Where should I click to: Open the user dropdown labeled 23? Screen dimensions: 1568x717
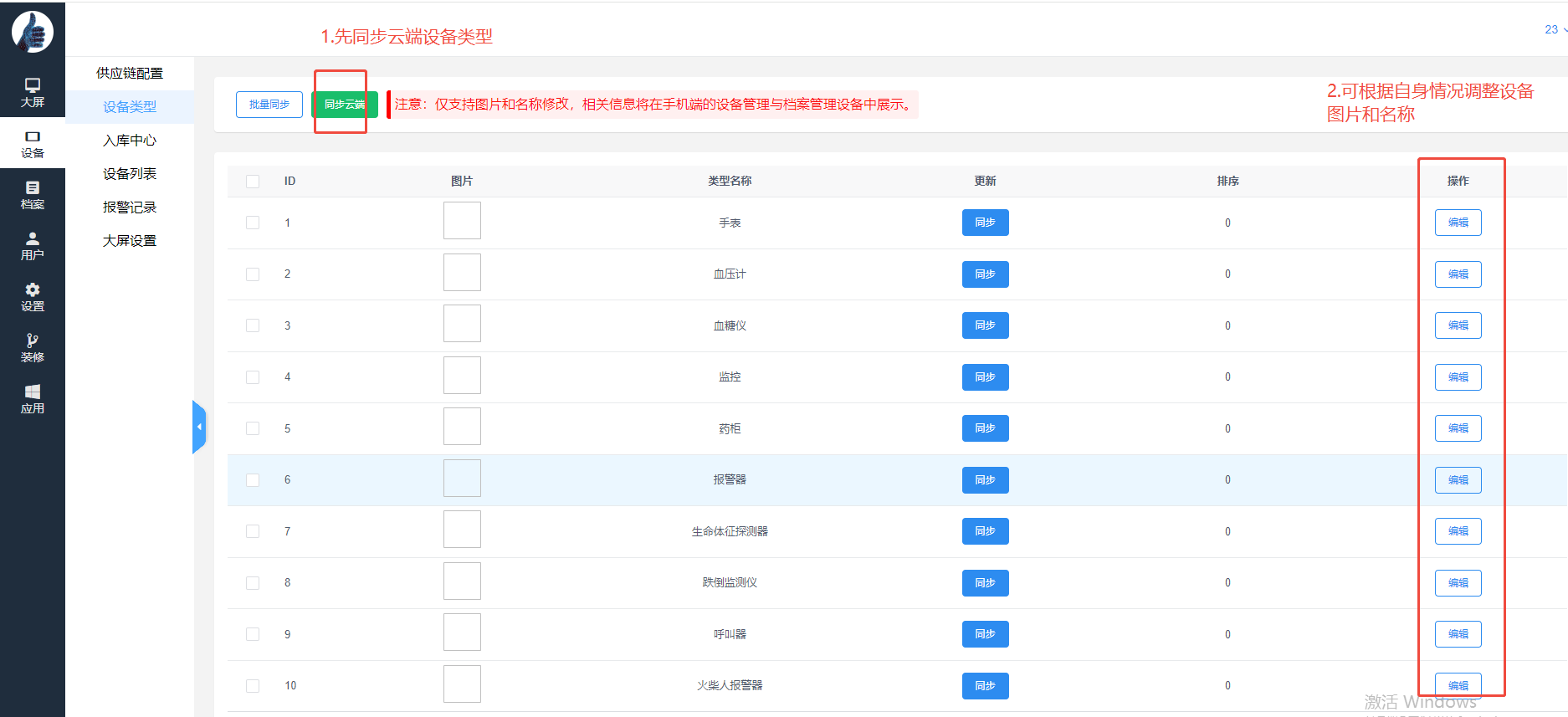point(1555,29)
